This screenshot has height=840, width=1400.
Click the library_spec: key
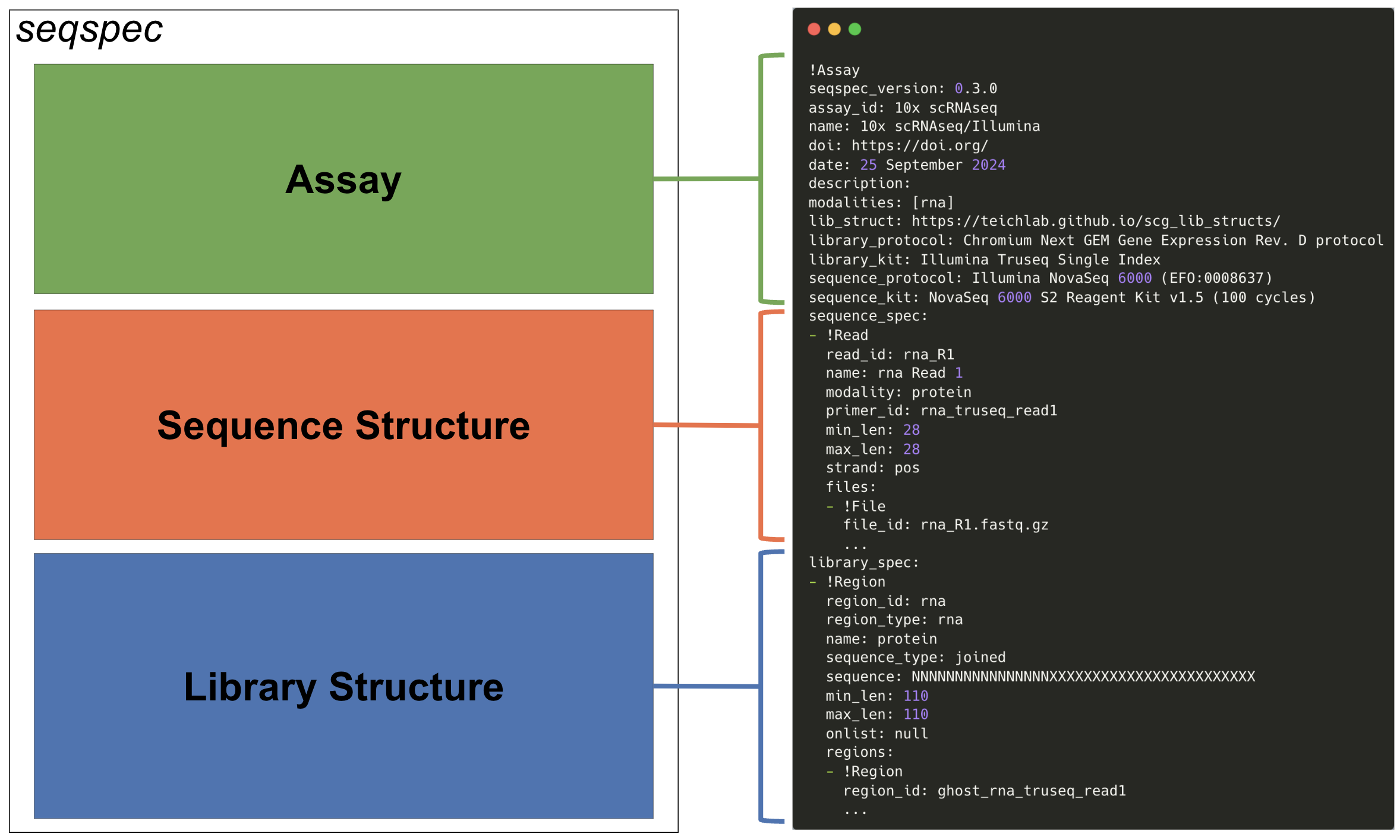(863, 563)
